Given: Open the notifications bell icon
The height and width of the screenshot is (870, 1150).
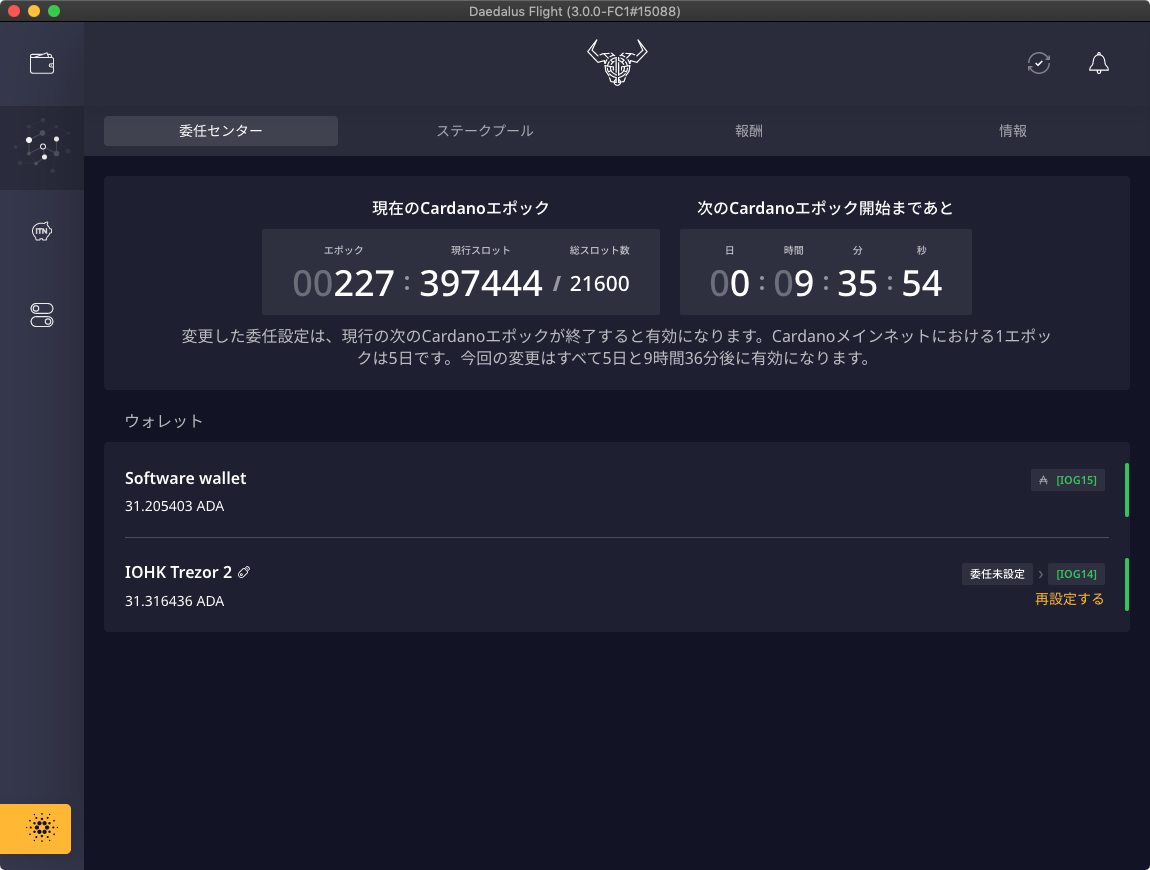Looking at the screenshot, I should coord(1098,63).
